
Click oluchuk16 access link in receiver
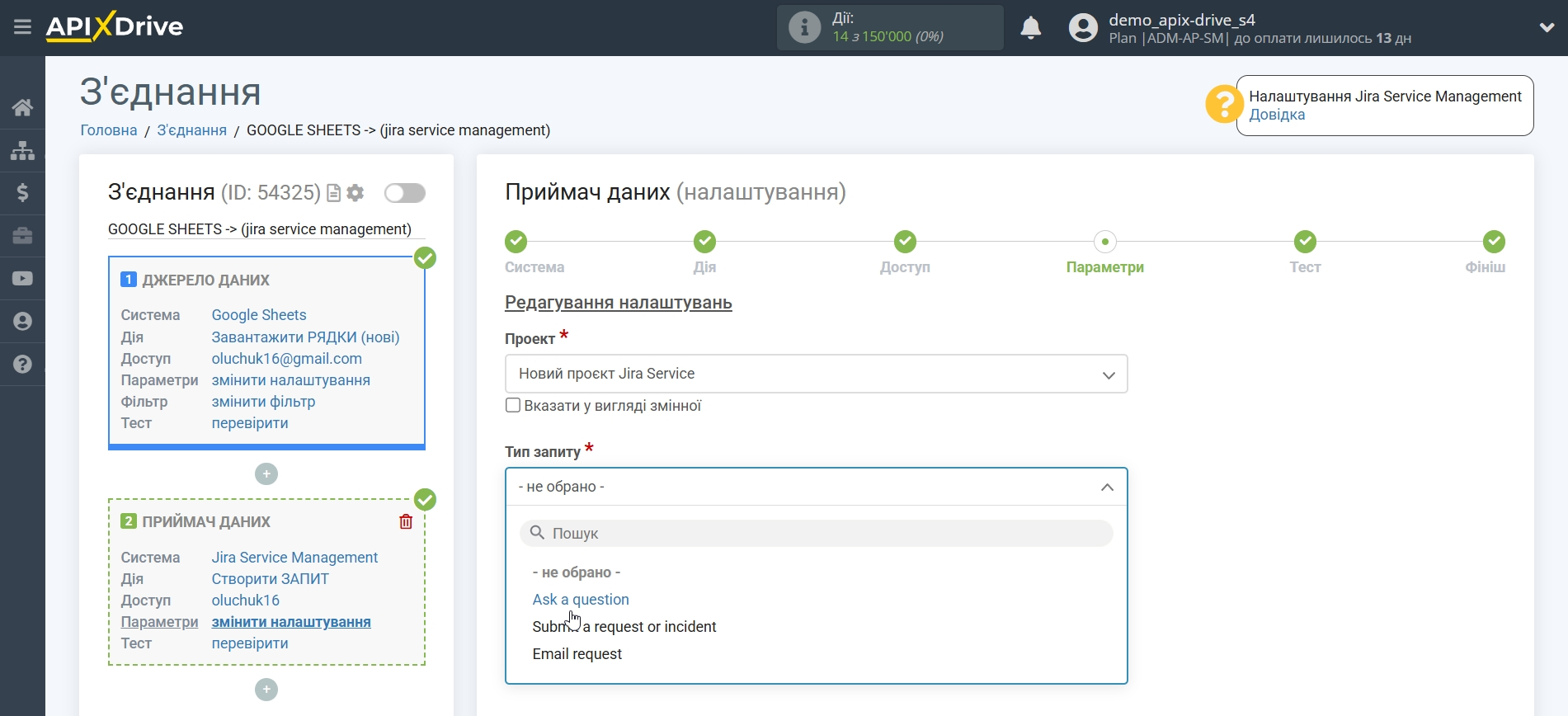[x=245, y=601]
